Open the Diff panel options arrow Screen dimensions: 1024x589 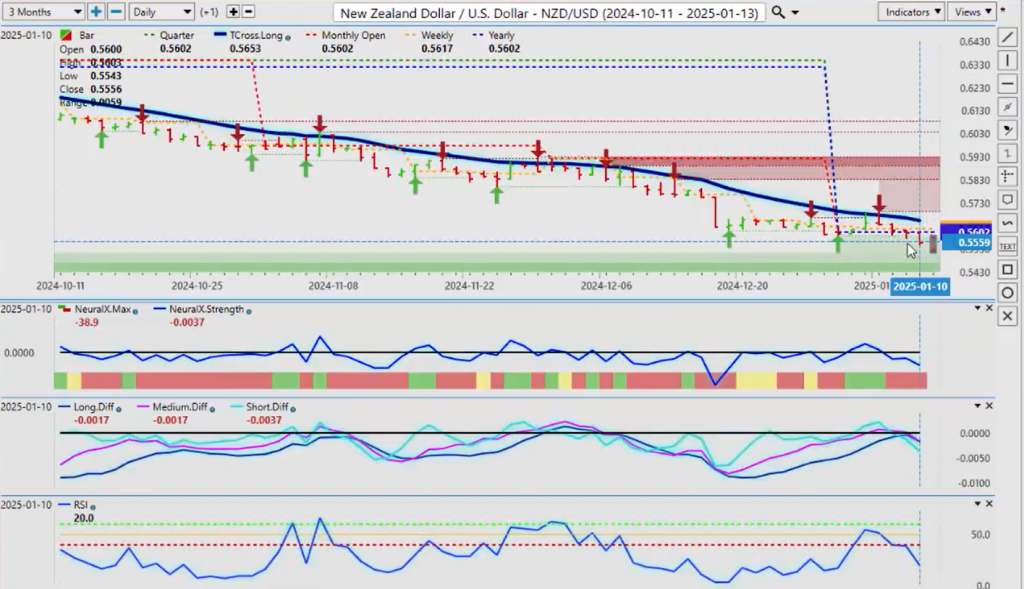978,406
